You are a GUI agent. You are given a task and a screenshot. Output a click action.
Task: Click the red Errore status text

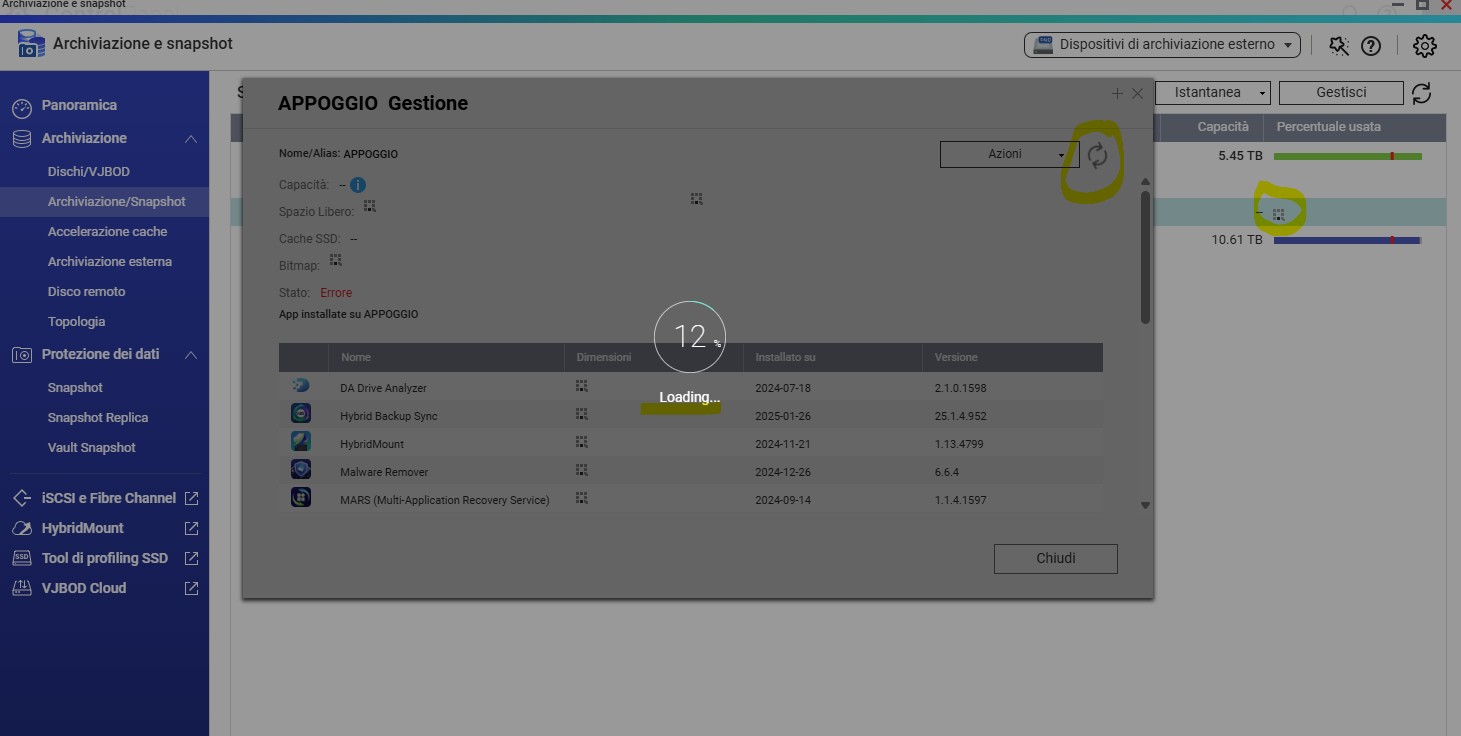[x=336, y=293]
